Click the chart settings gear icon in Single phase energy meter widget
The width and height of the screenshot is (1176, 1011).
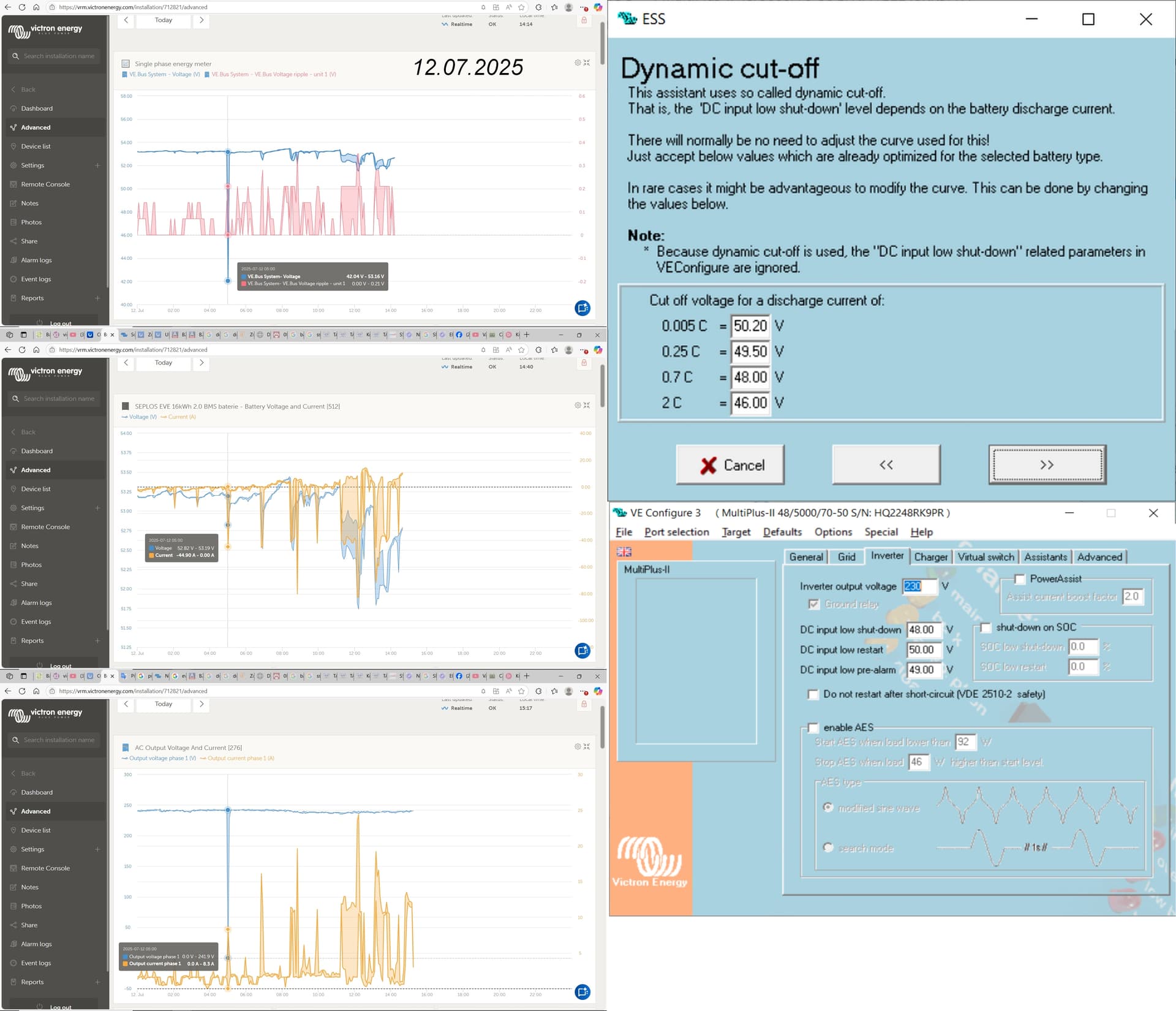coord(578,62)
